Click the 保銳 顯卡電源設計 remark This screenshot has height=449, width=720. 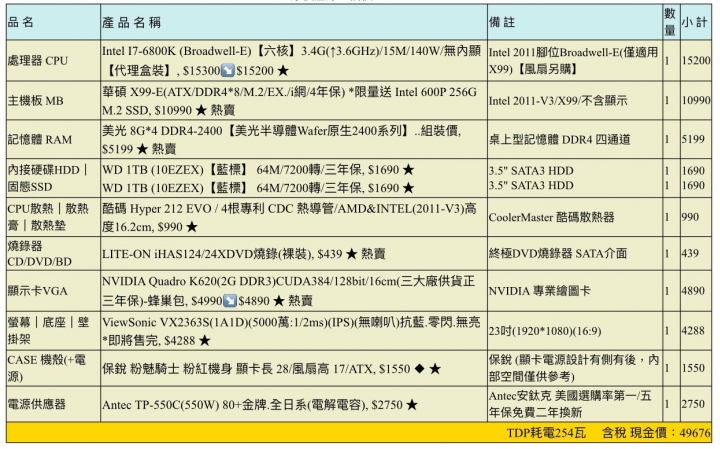coord(574,368)
